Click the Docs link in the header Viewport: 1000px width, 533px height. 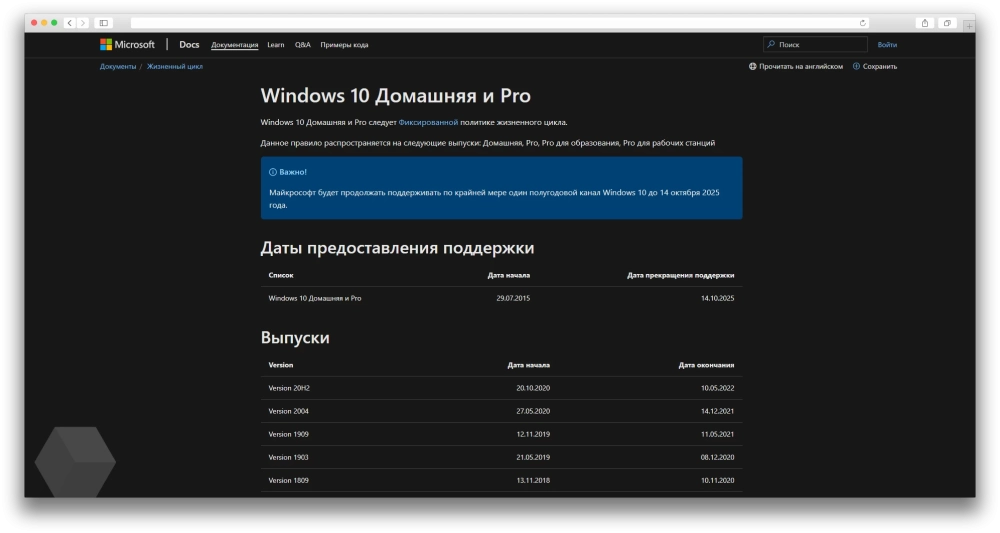click(189, 45)
